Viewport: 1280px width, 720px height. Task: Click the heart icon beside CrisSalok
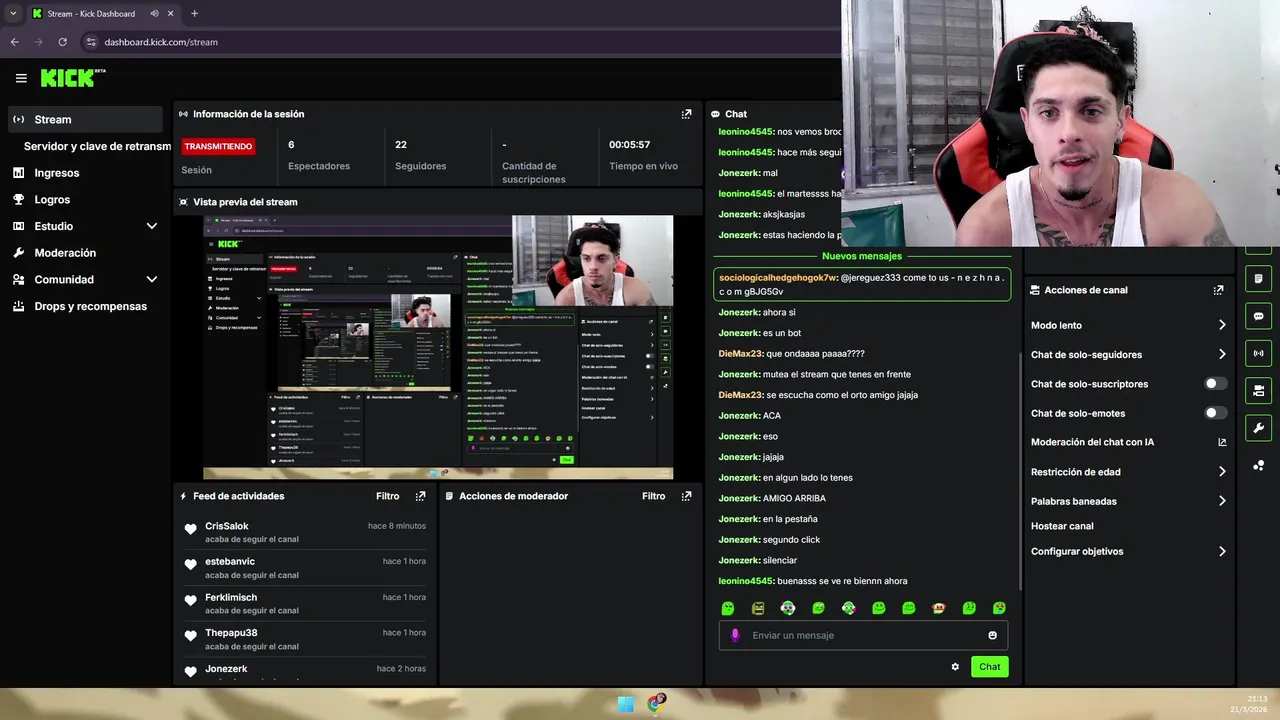point(190,529)
